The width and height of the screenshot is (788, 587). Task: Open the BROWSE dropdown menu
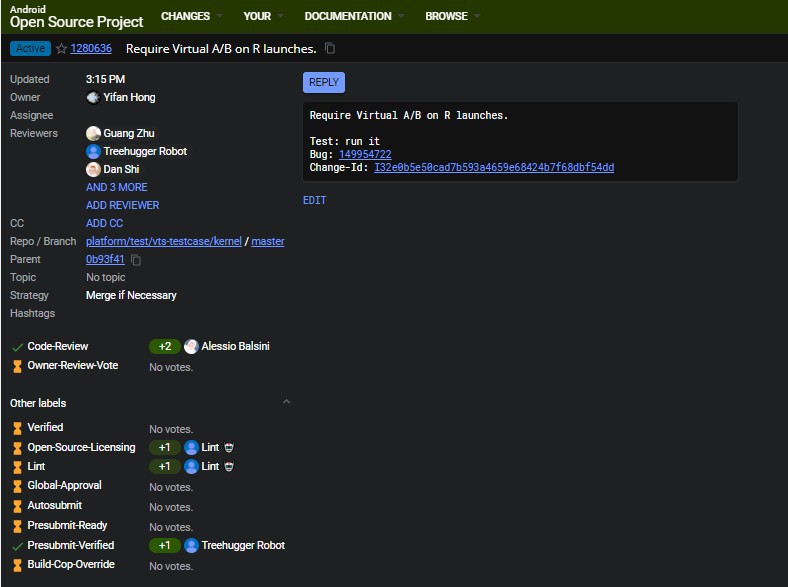coord(452,16)
